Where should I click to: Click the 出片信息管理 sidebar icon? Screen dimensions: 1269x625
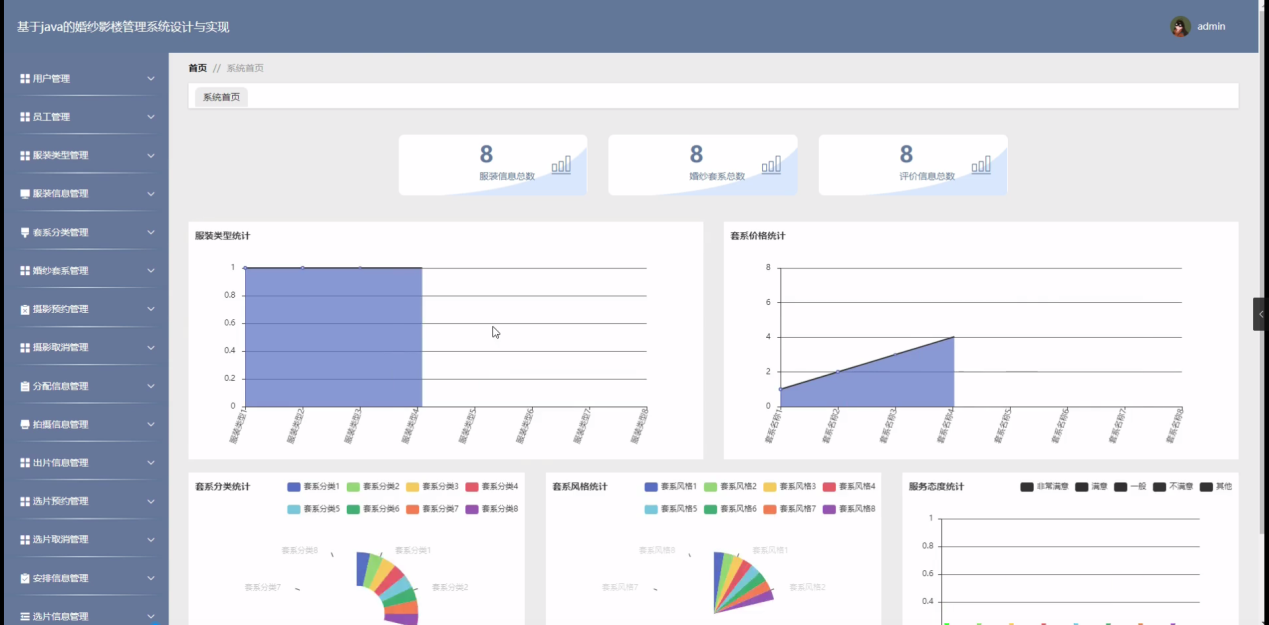pyautogui.click(x=25, y=463)
